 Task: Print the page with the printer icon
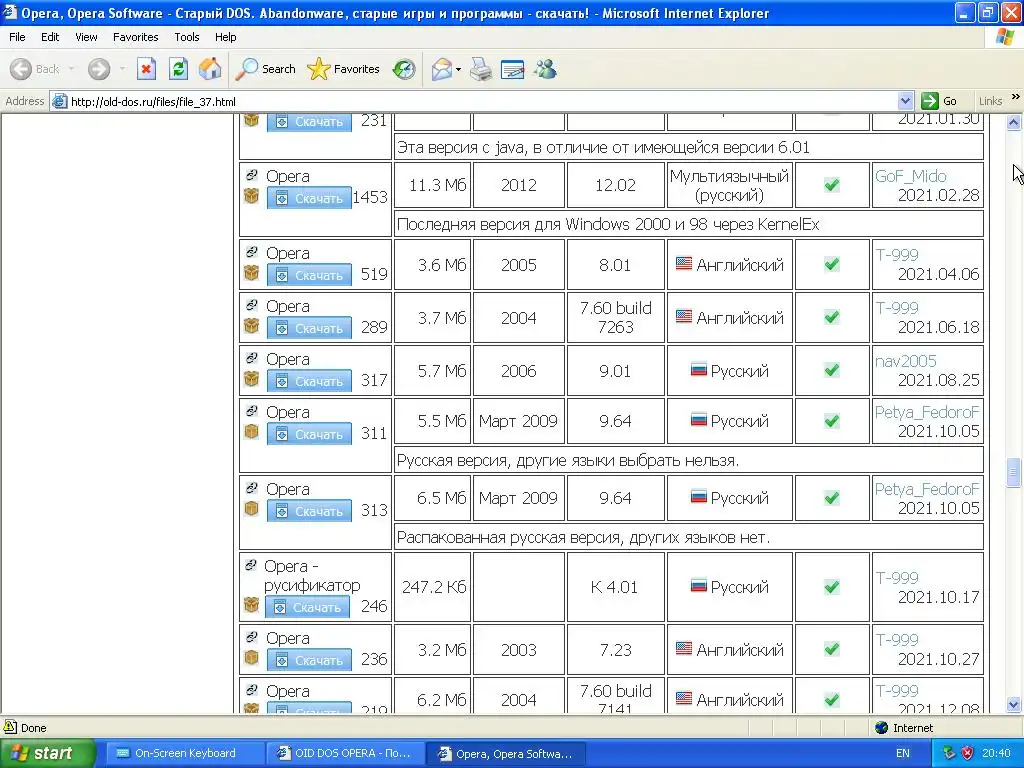click(x=481, y=69)
